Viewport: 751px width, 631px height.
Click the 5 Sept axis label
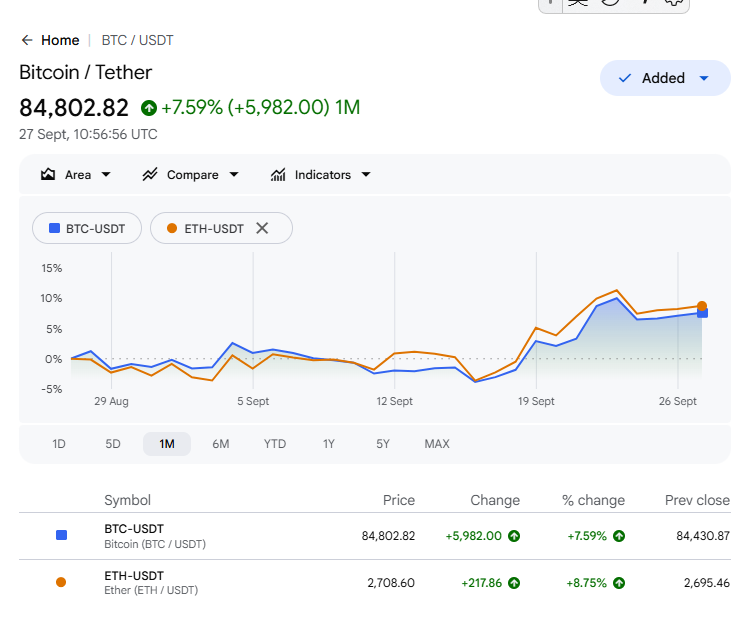[253, 401]
